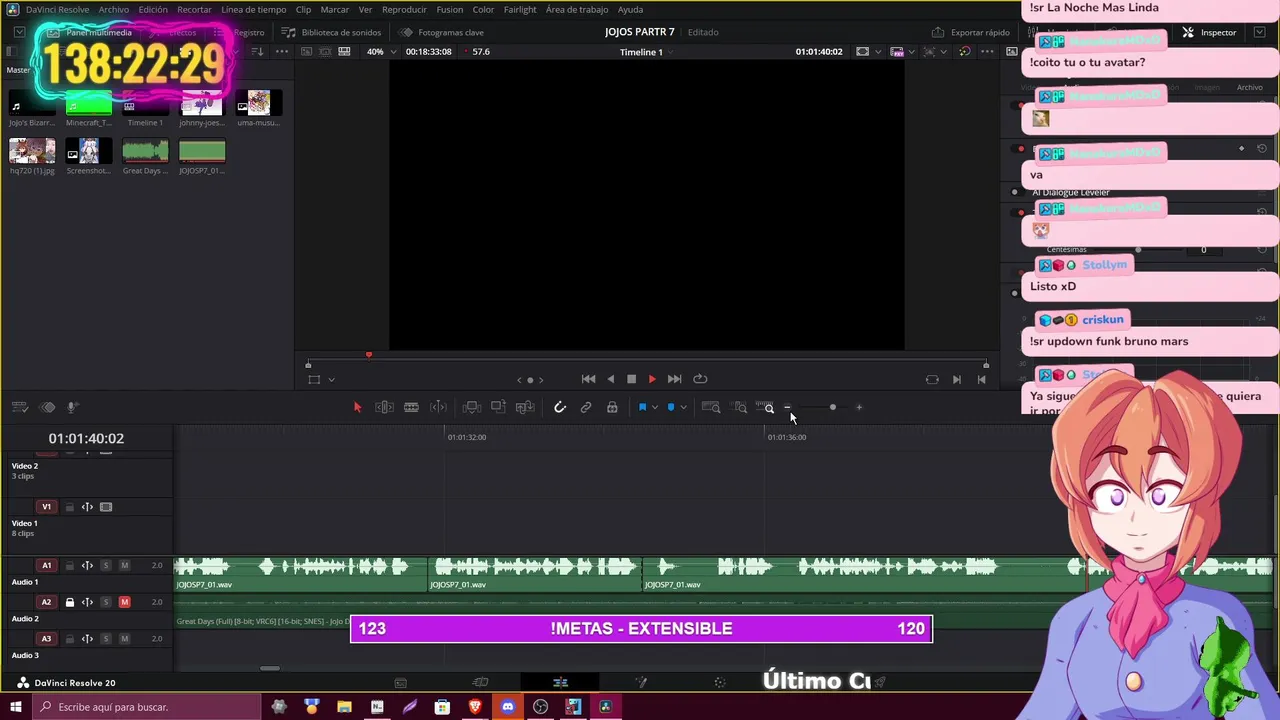1280x720 pixels.
Task: Click the Full Extent Zoom icon
Action: point(711,407)
